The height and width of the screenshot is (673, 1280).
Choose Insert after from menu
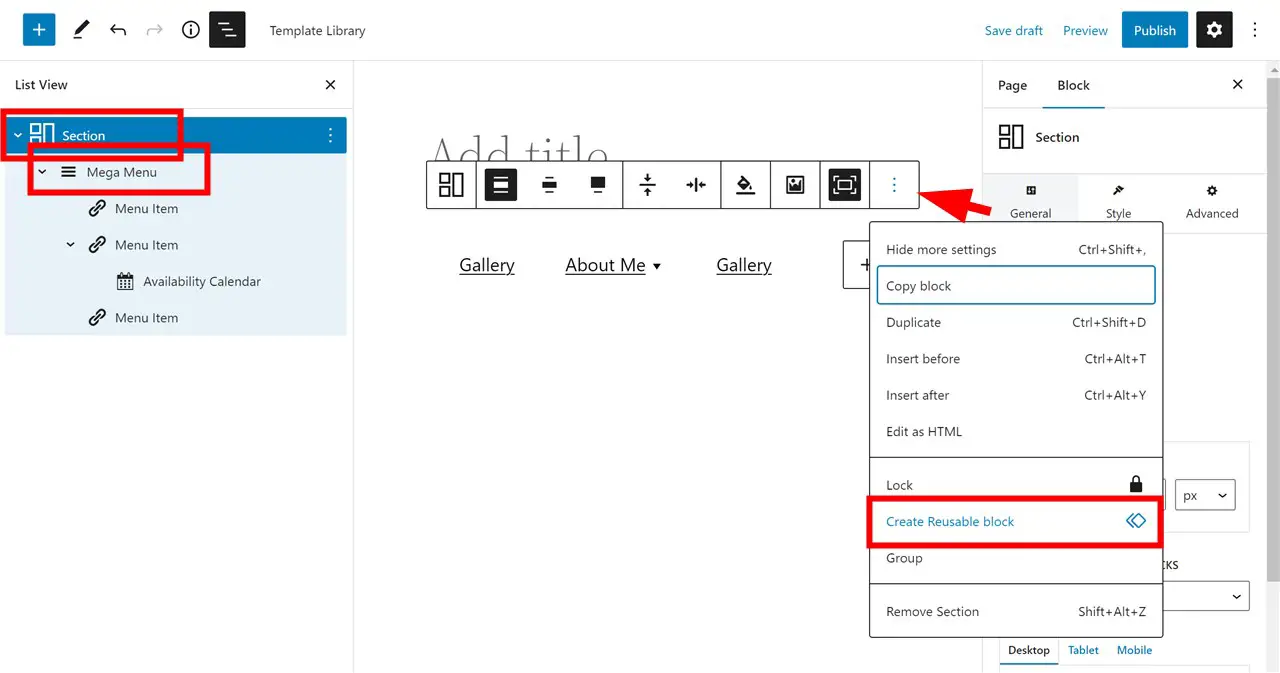[x=1016, y=395]
